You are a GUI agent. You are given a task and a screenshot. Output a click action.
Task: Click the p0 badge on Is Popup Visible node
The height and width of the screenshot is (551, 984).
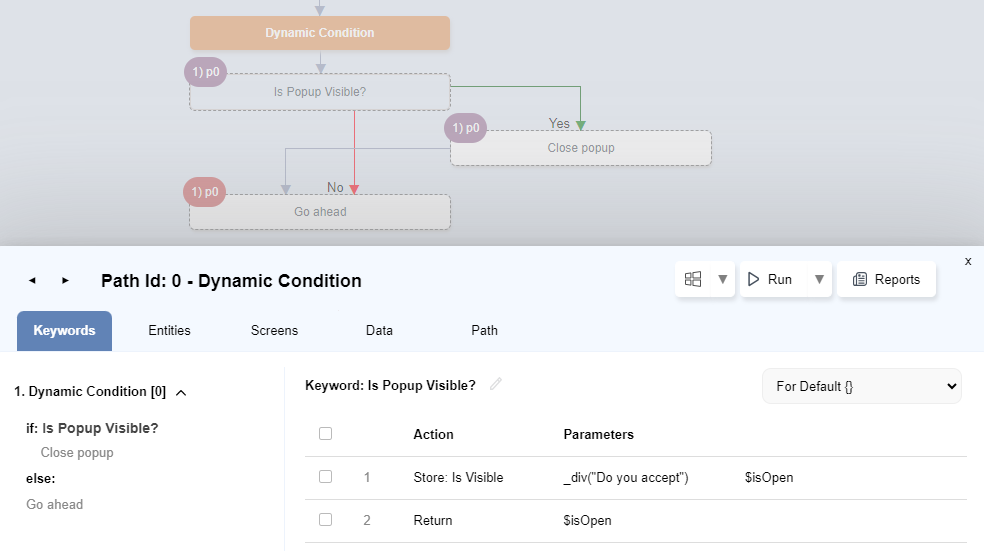[206, 72]
